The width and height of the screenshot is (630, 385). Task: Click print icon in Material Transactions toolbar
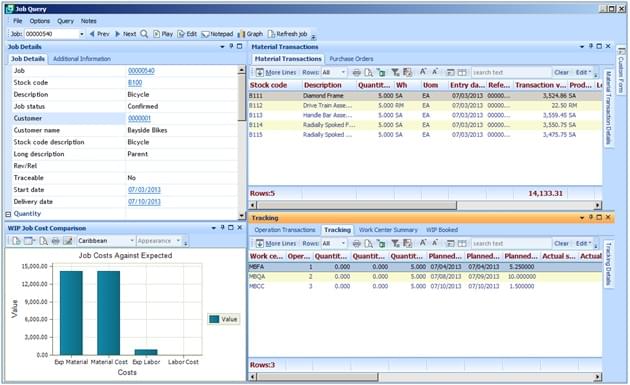356,73
